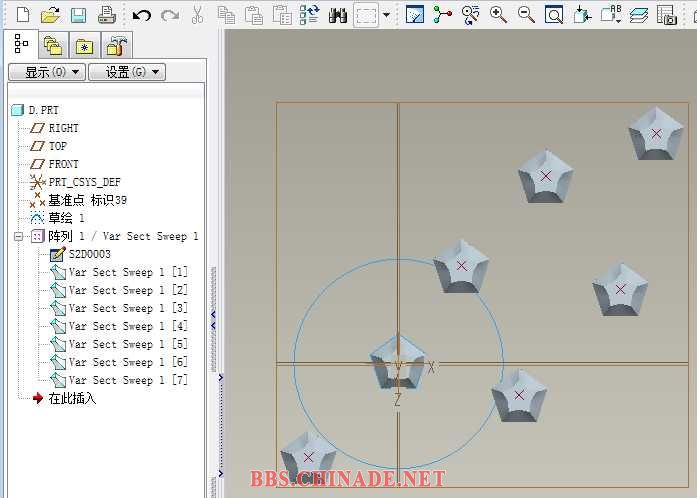Switch to the Connections tab
The width and height of the screenshot is (697, 498).
point(116,45)
